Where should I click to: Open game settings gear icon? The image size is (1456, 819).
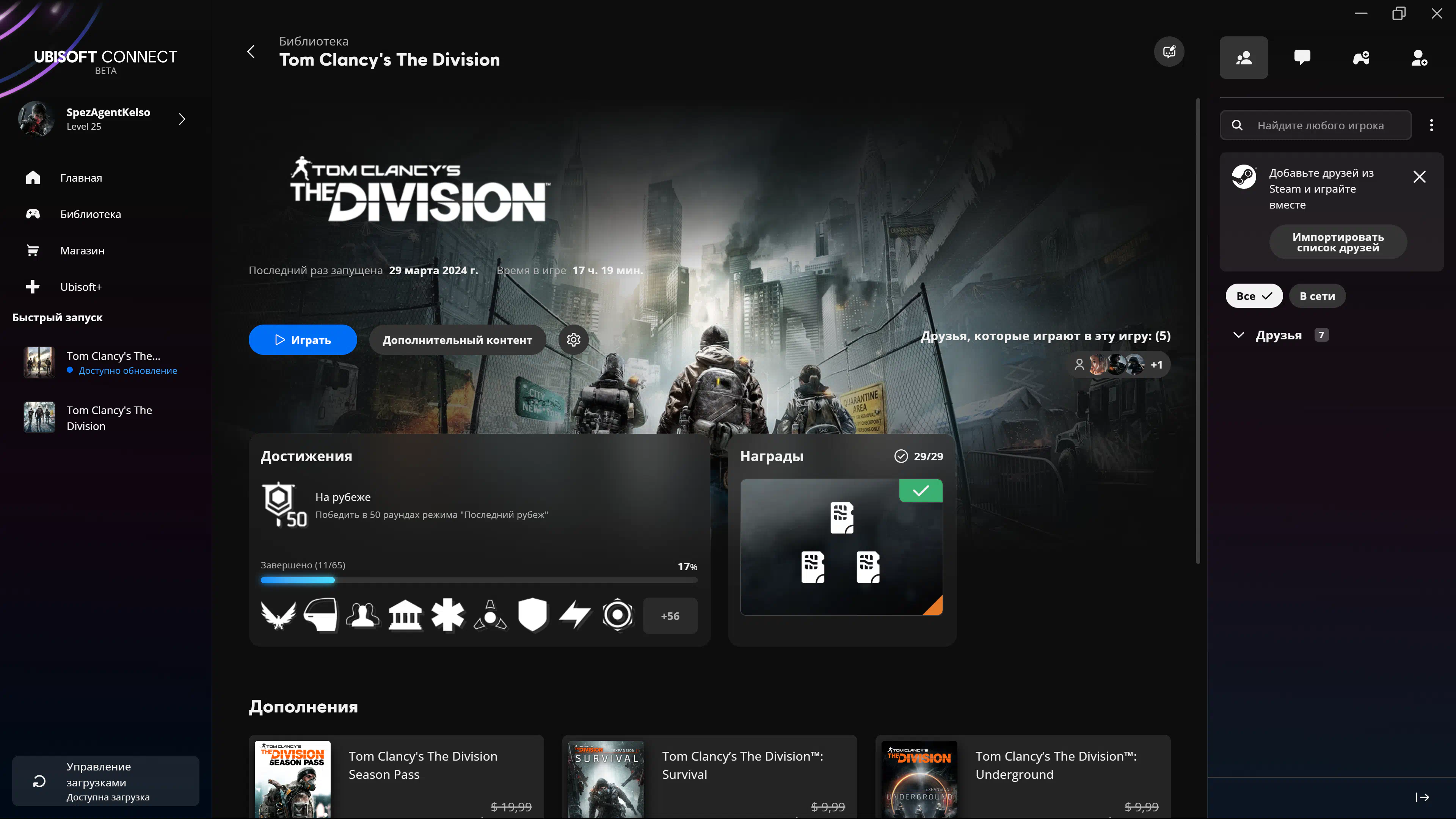coord(574,340)
